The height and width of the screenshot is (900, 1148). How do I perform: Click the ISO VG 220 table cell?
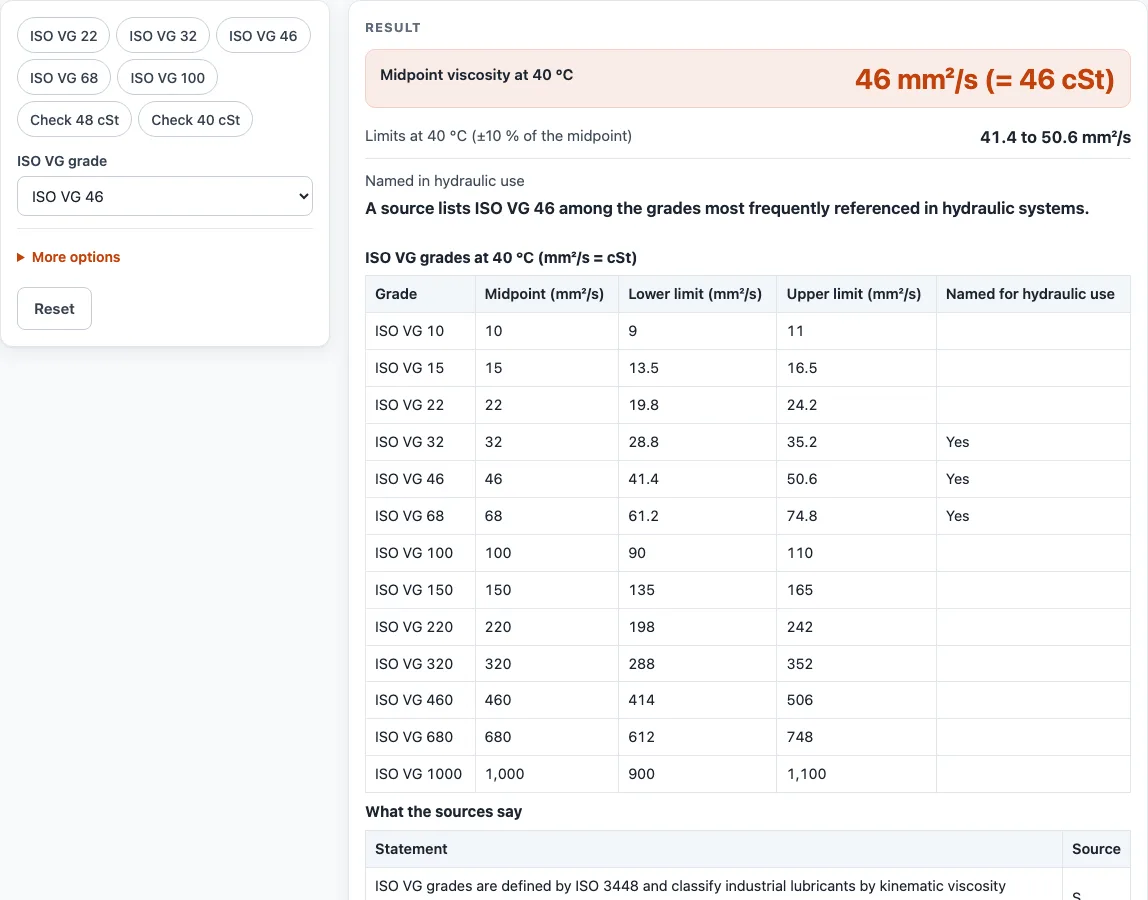420,627
